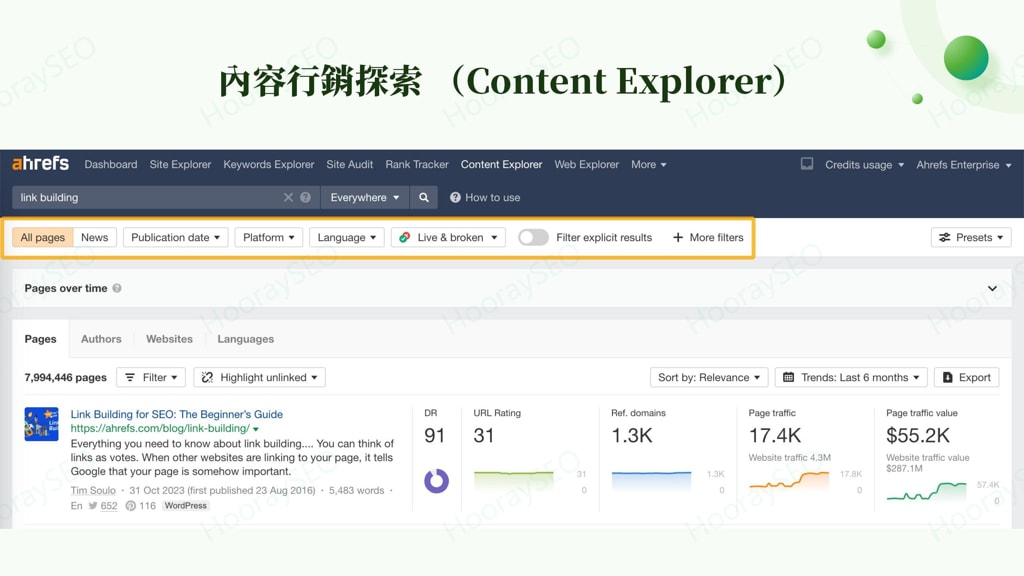Click the Pinterest count icon on the result
Viewport: 1024px width, 576px height.
click(131, 505)
